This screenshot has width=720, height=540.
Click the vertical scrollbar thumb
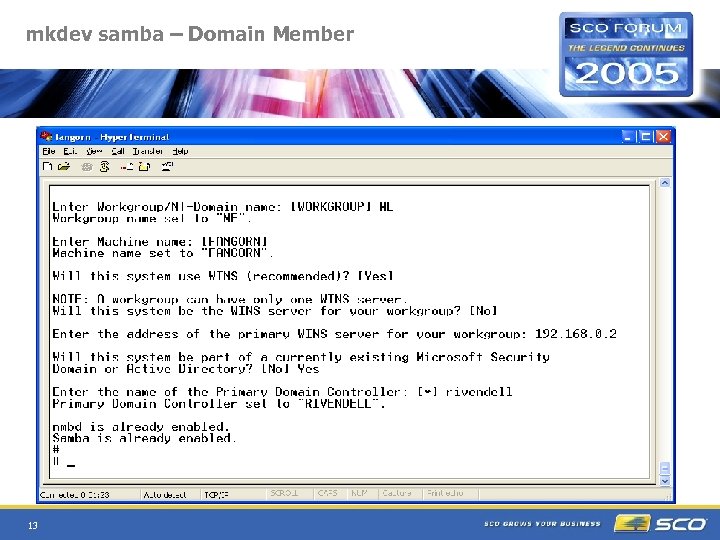pos(664,468)
